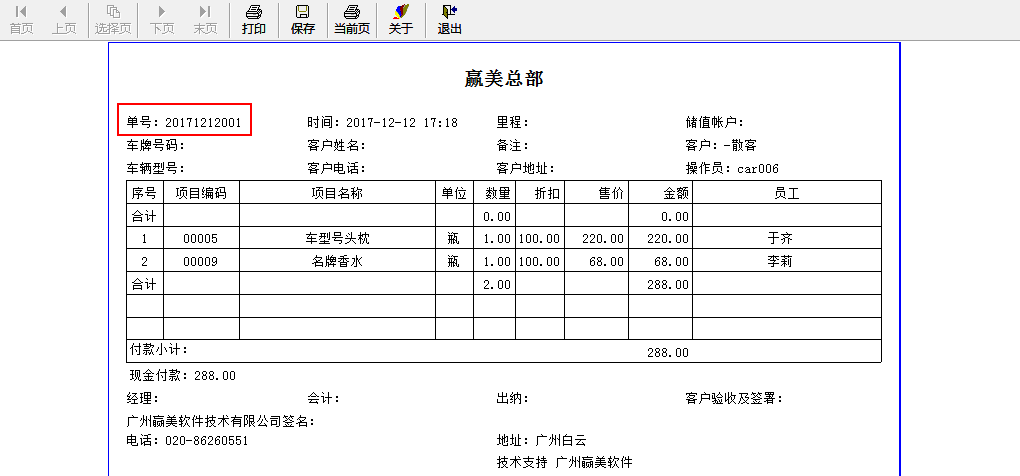Exit the preview with 退出
The image size is (1020, 476).
click(x=449, y=19)
